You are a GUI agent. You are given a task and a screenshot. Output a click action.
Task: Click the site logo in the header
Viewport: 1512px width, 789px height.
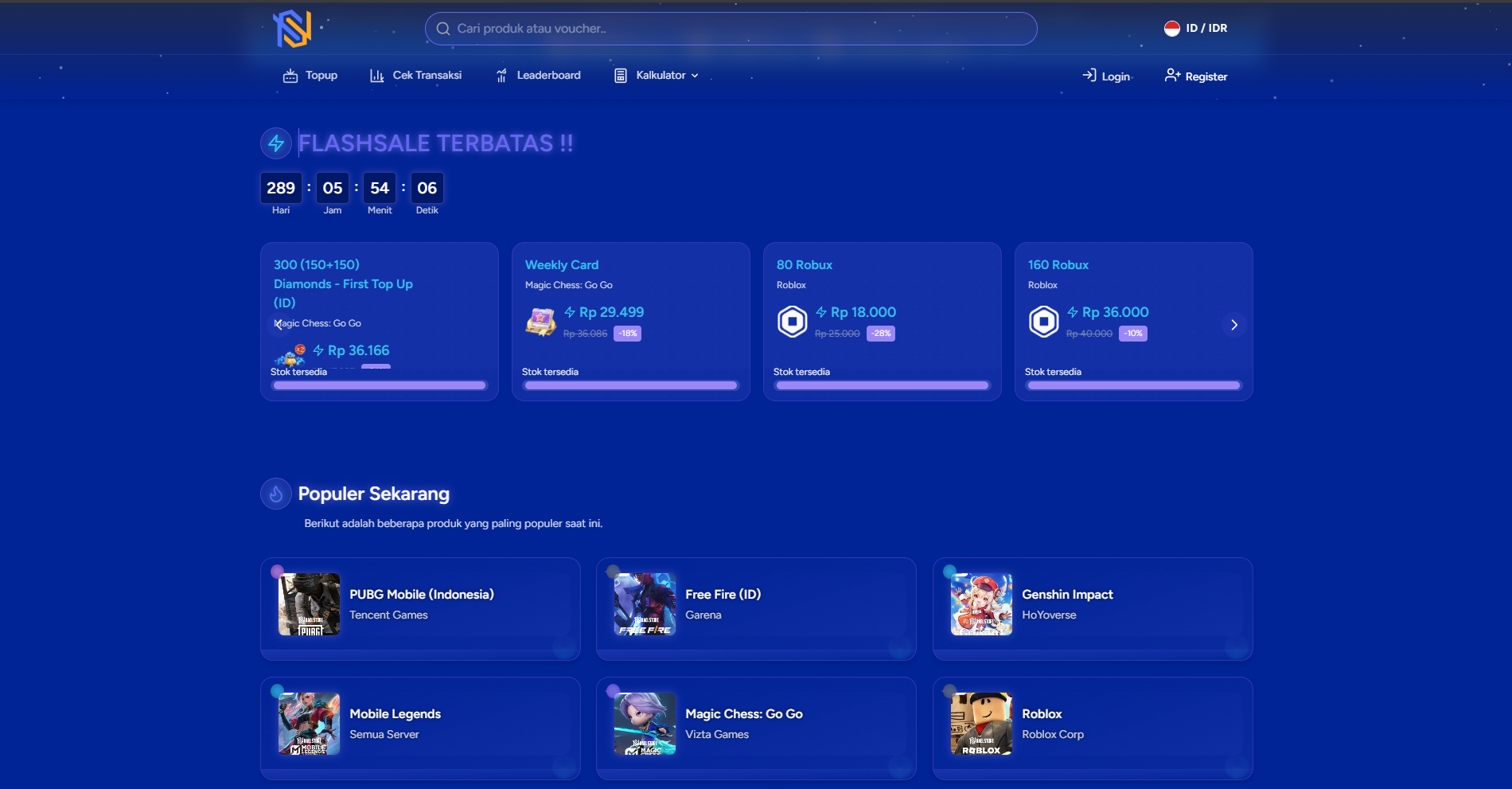[292, 29]
